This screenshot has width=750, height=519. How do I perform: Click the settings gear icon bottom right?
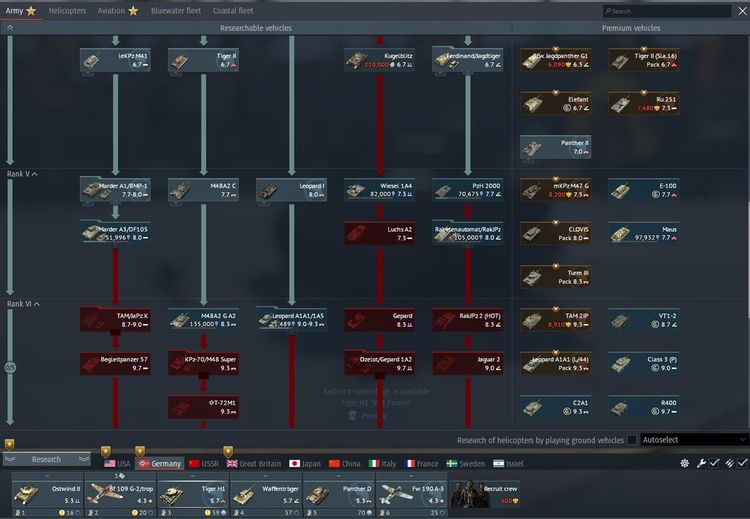pos(685,463)
